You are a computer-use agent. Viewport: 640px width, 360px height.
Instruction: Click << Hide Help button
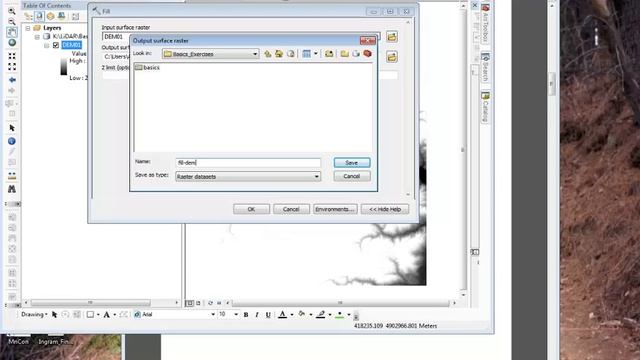point(385,209)
